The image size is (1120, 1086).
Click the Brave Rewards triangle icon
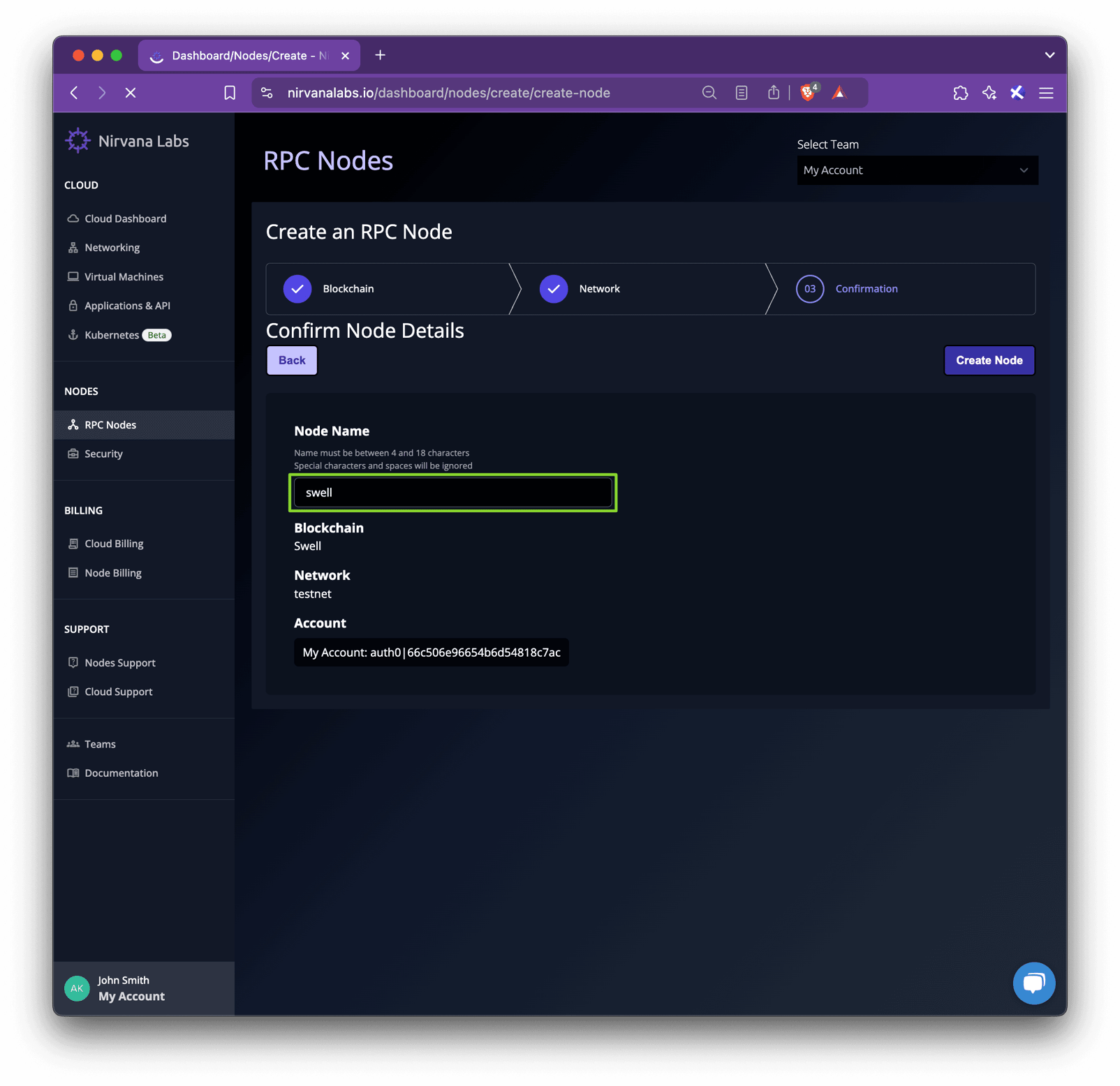point(839,93)
